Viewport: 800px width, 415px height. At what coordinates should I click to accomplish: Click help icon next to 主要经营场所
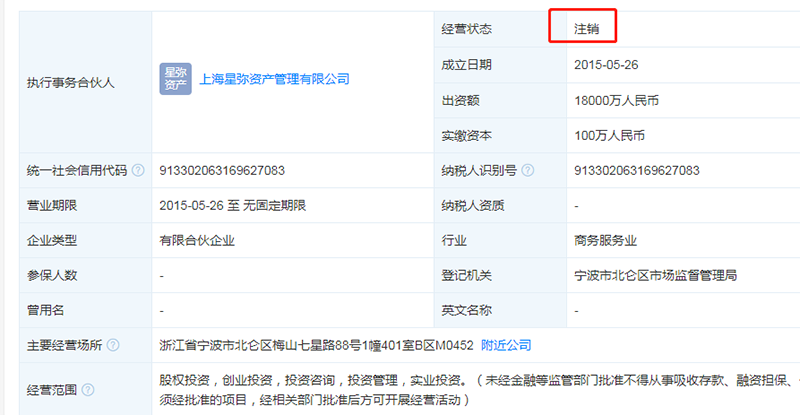point(112,346)
